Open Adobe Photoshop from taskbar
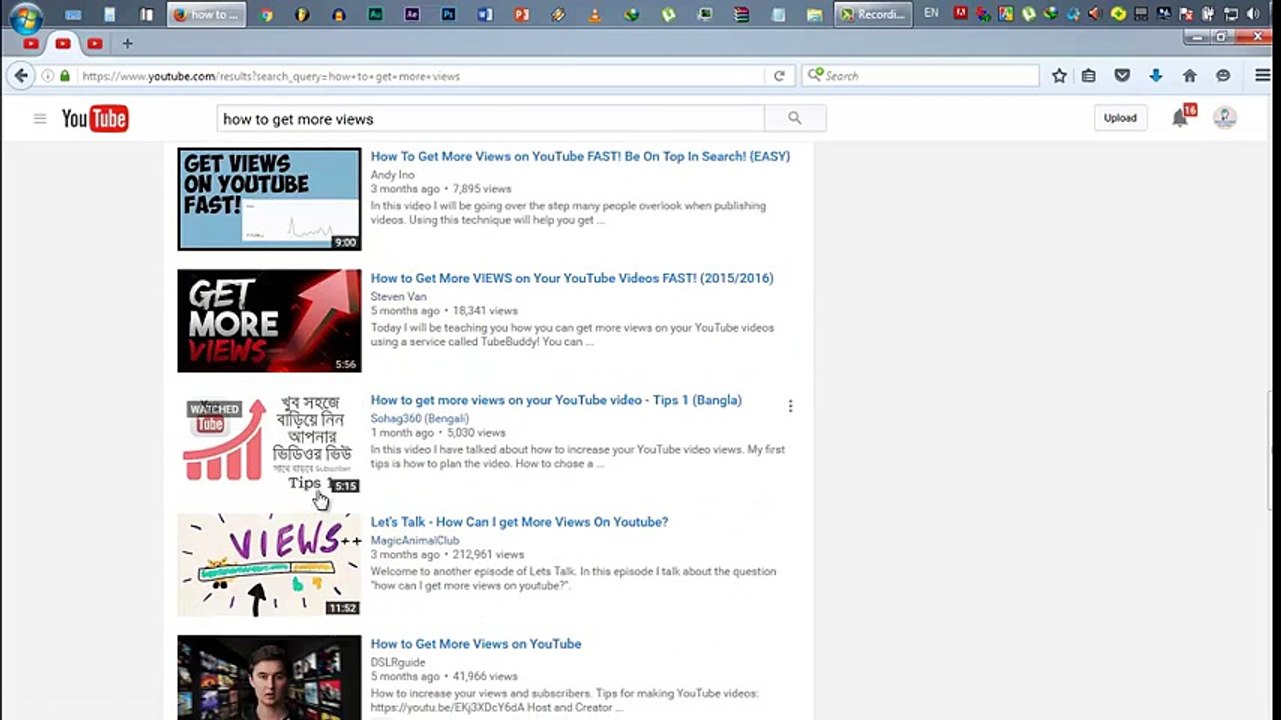1281x720 pixels. pos(448,15)
